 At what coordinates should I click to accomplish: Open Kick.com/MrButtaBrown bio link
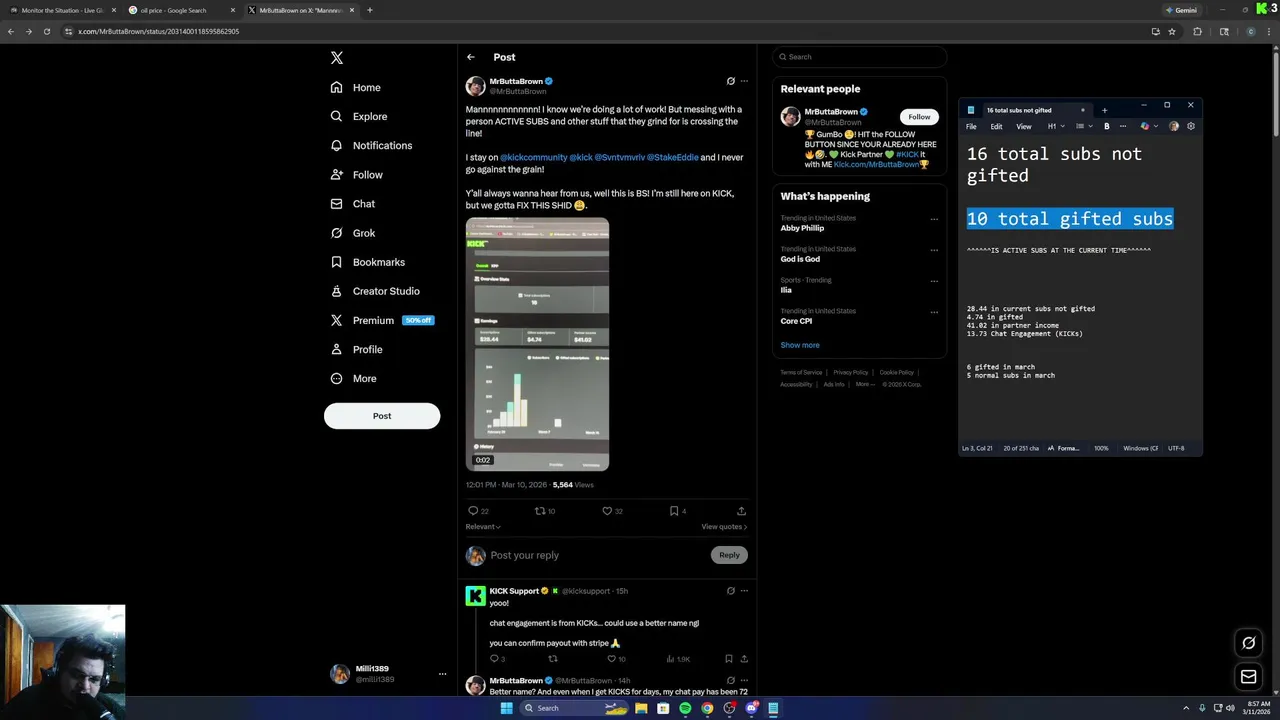pos(876,165)
